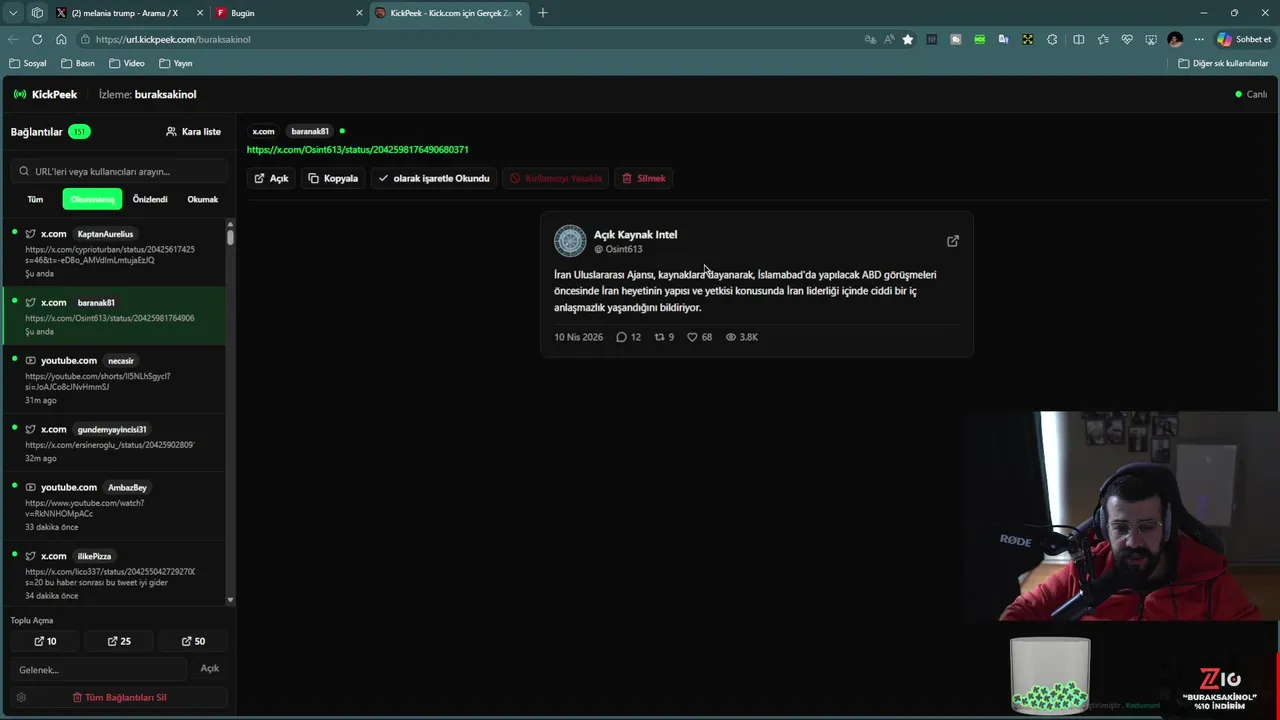Click the split screen icon
Viewport: 1280px width, 720px height.
coord(1078,39)
